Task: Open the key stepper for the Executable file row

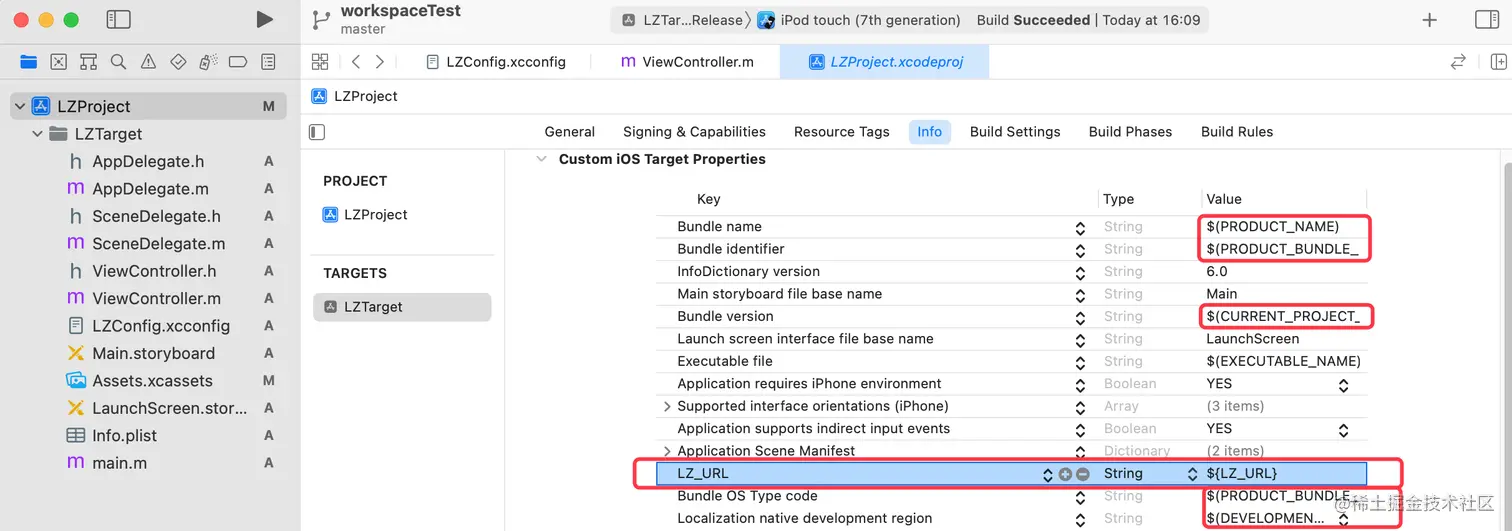Action: coord(1080,362)
